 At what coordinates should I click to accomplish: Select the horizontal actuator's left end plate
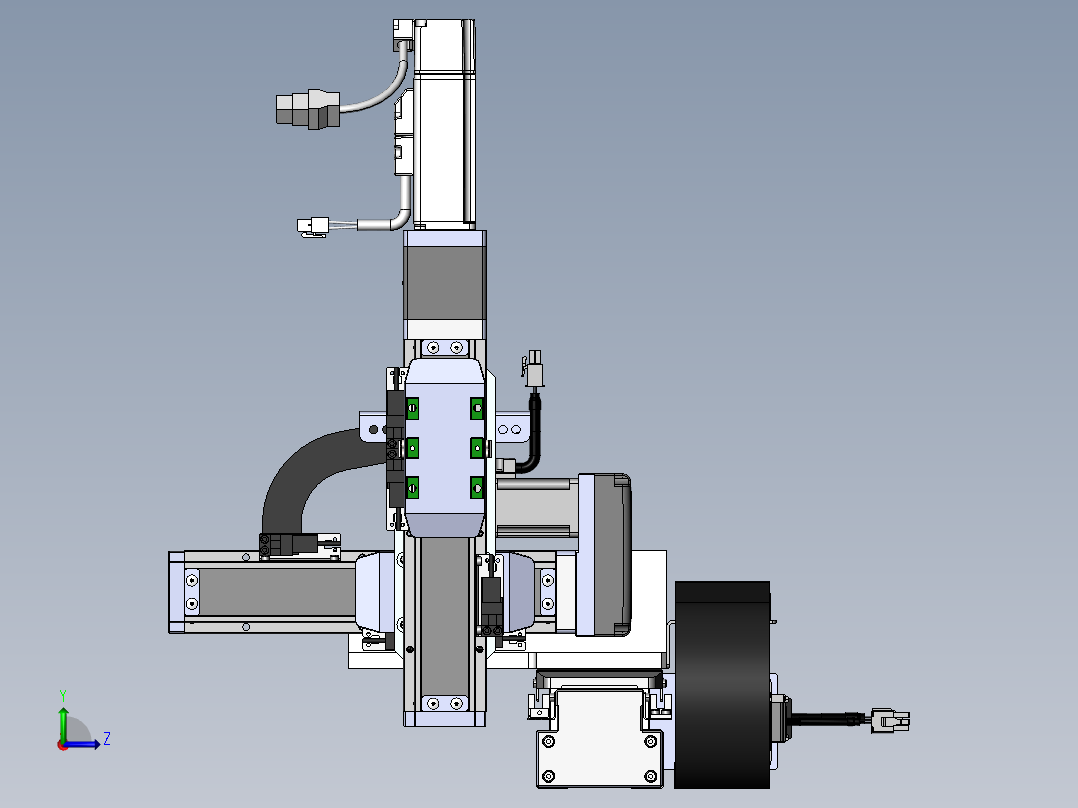click(x=176, y=591)
